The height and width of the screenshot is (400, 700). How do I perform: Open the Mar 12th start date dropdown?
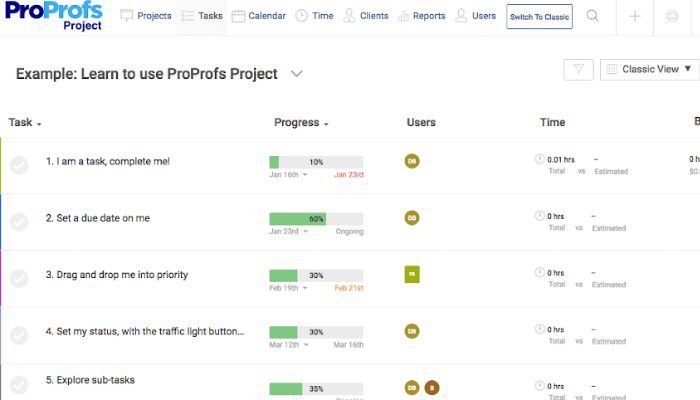point(288,345)
